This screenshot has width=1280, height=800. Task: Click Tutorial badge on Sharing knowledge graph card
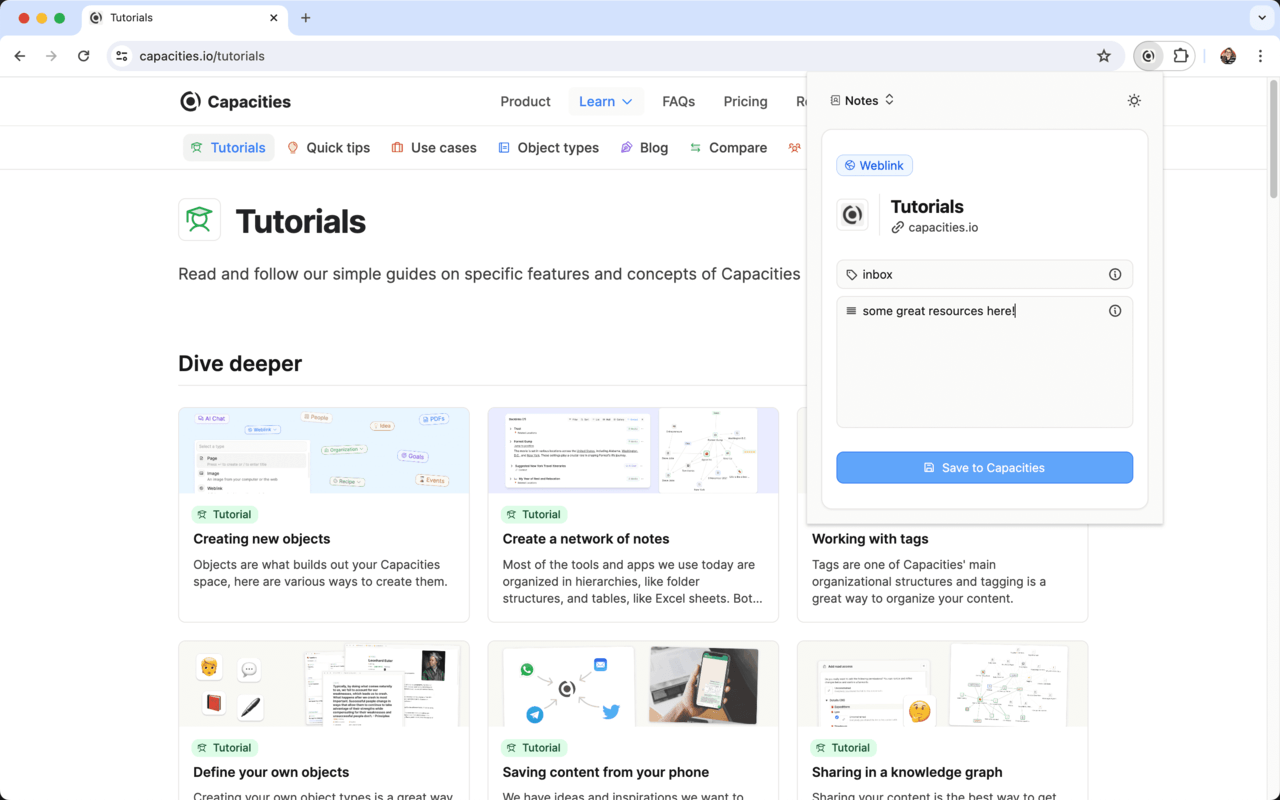pyautogui.click(x=844, y=747)
